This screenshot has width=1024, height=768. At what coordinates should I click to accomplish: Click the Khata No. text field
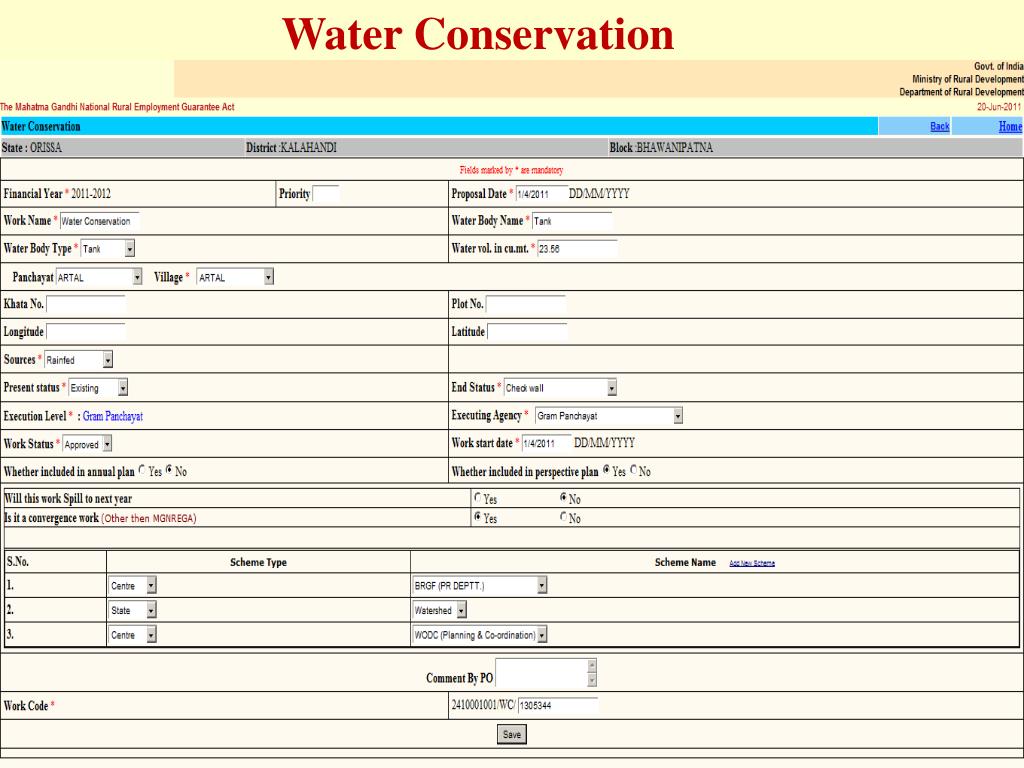point(86,304)
